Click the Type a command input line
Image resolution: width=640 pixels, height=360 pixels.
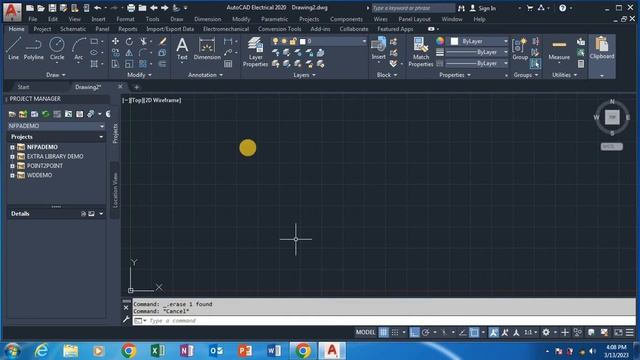384,321
